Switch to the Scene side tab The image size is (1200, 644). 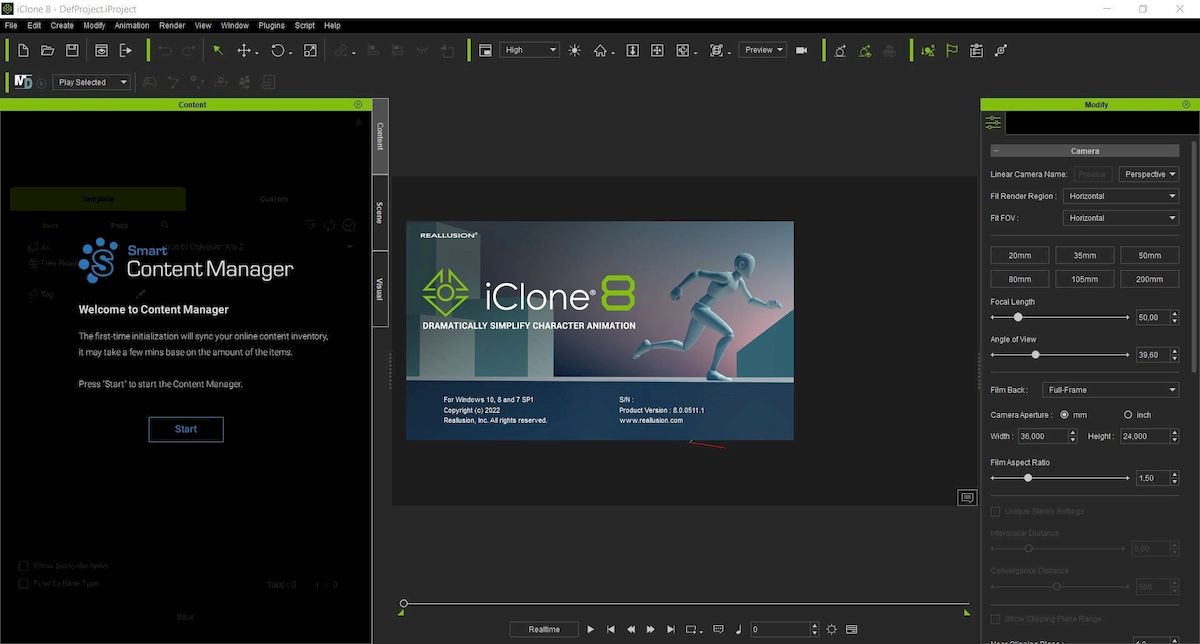(x=379, y=213)
